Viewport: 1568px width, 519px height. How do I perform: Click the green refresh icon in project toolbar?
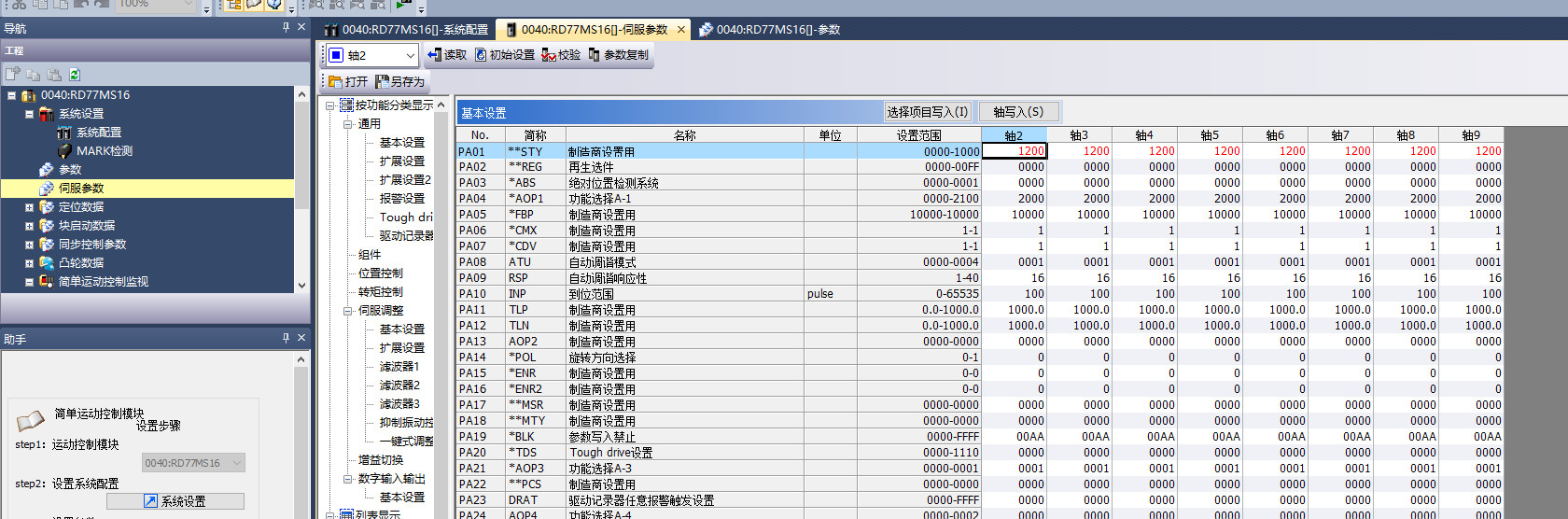[x=75, y=75]
